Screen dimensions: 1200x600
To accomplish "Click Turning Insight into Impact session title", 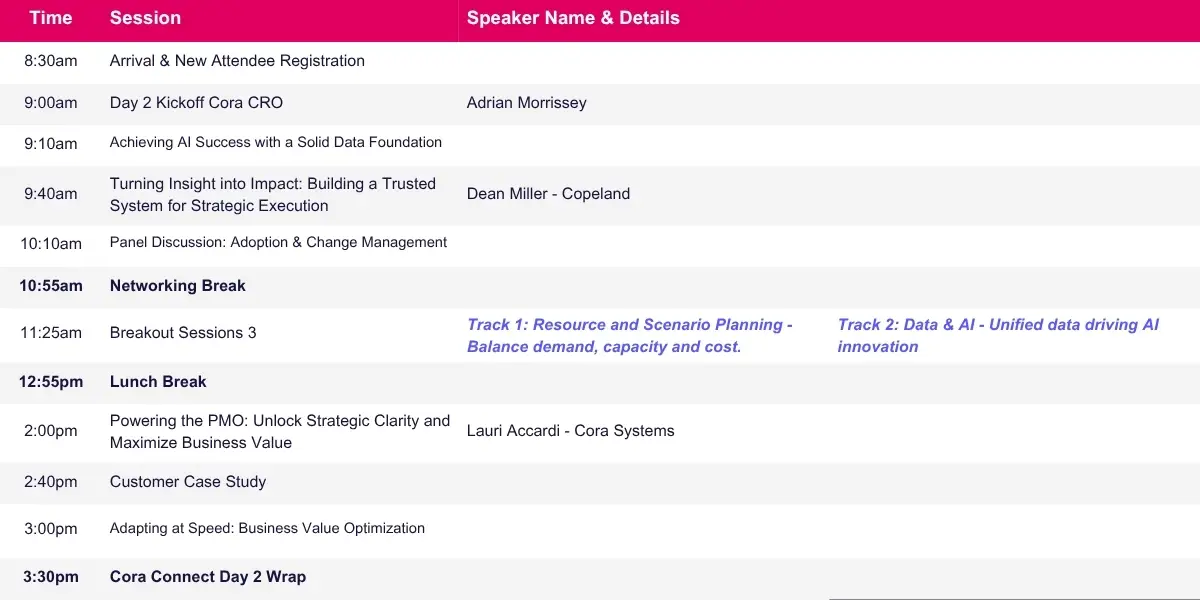I will [272, 195].
